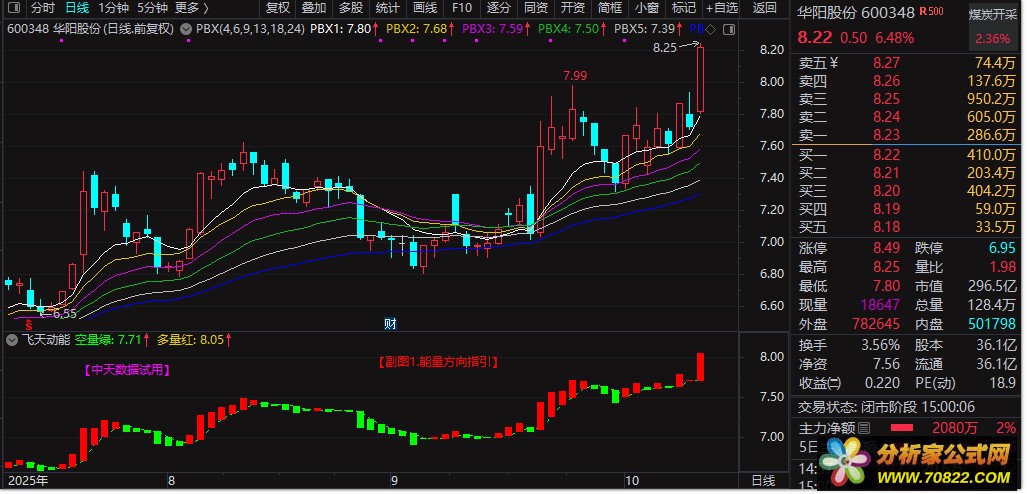This screenshot has height=494, width=1027.
Task: Open F10 company information
Action: [x=462, y=9]
